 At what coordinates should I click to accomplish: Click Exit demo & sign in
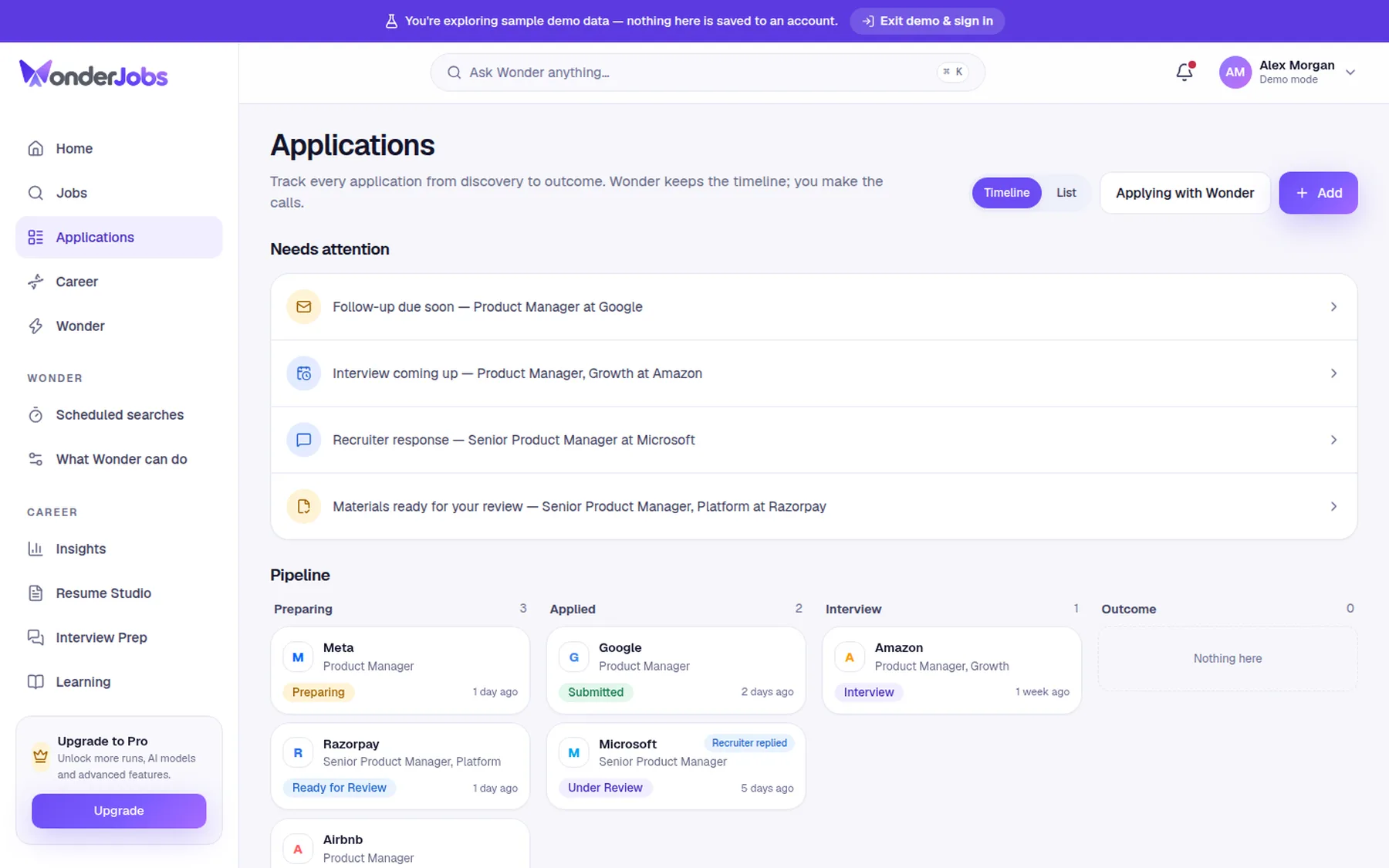[x=927, y=21]
